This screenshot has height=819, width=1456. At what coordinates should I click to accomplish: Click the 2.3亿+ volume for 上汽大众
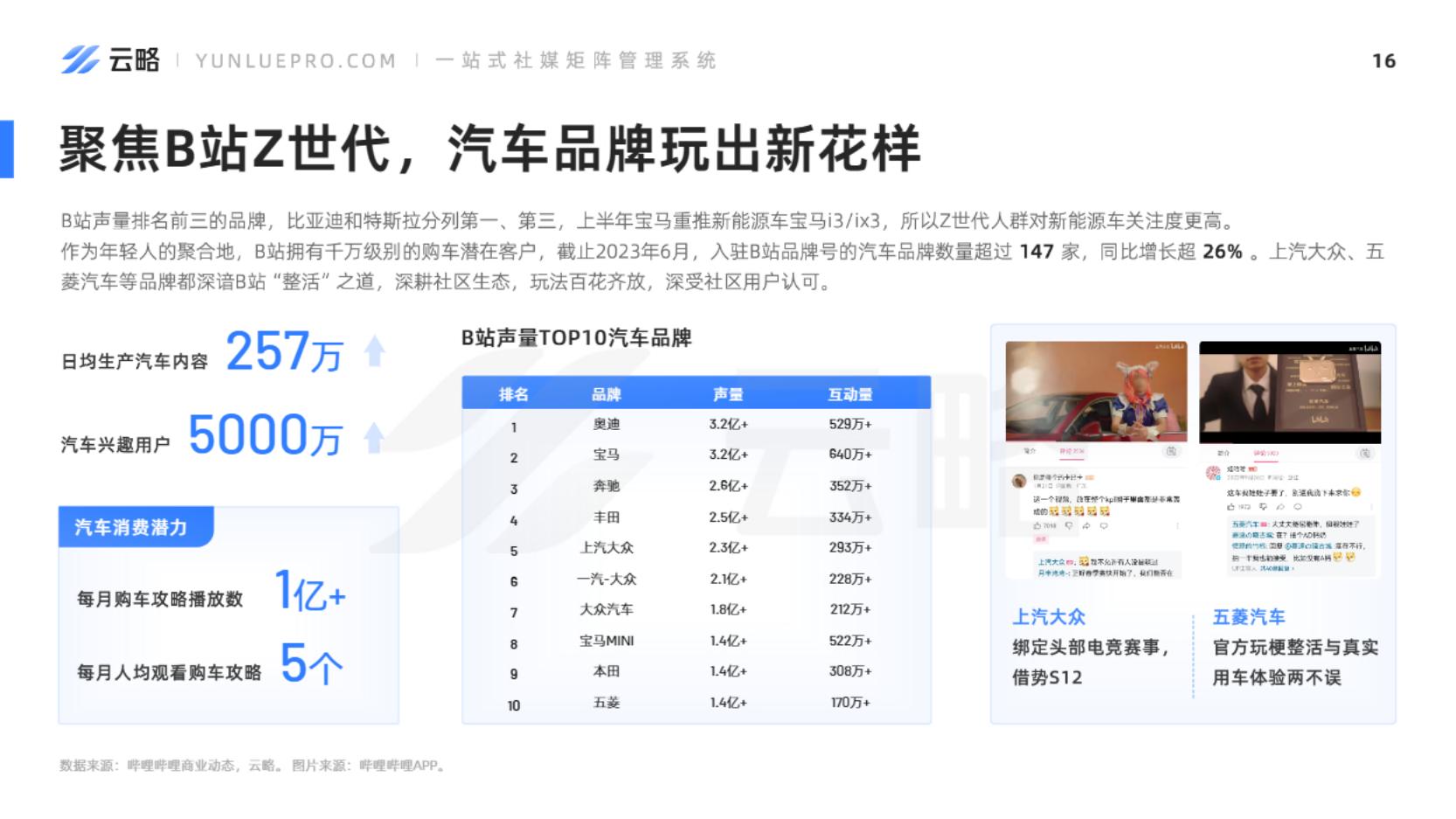(728, 548)
